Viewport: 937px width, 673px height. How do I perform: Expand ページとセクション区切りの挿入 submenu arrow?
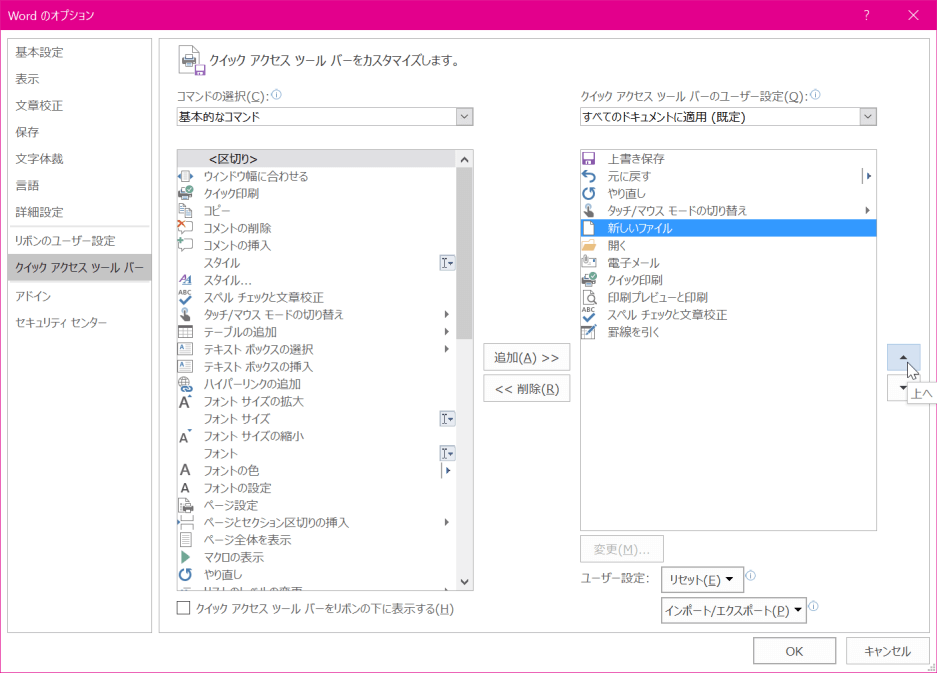[x=446, y=522]
